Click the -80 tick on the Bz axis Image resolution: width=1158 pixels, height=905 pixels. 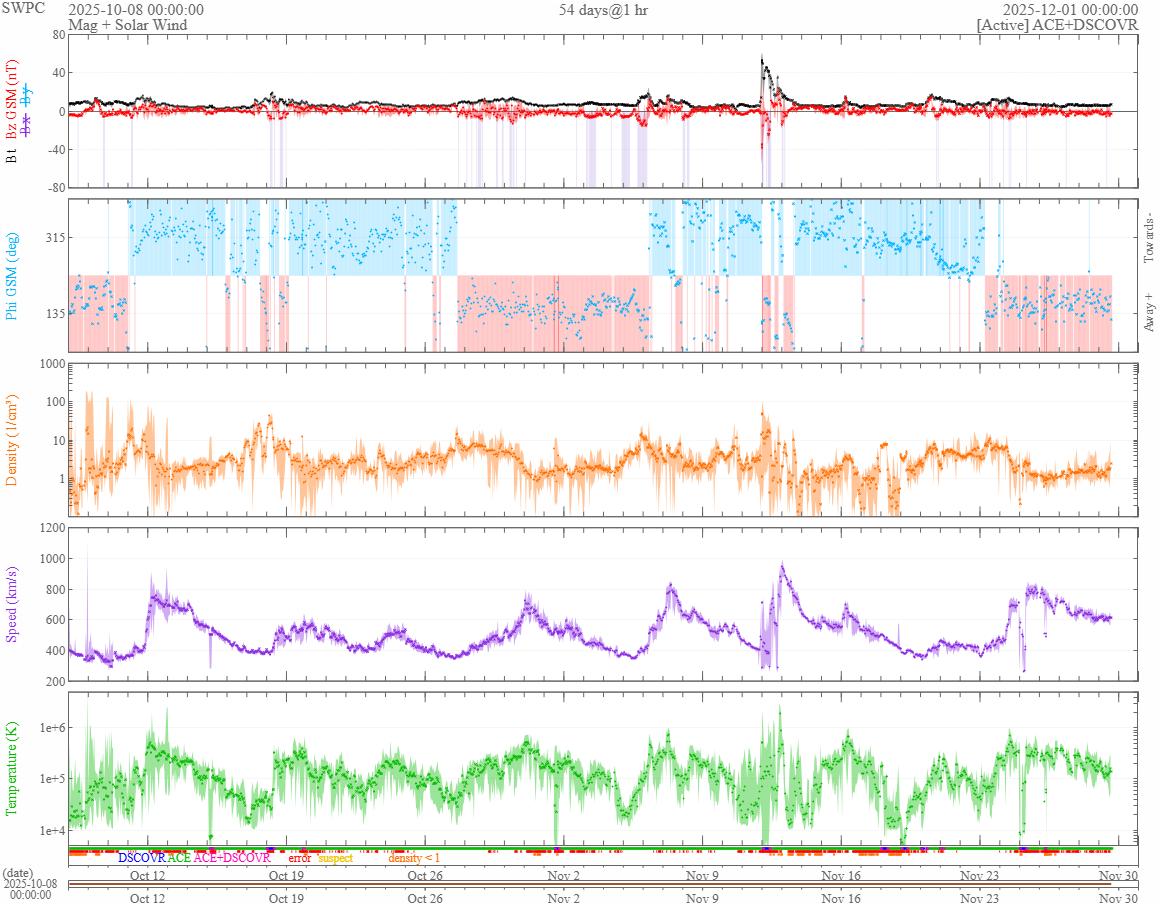tap(56, 187)
